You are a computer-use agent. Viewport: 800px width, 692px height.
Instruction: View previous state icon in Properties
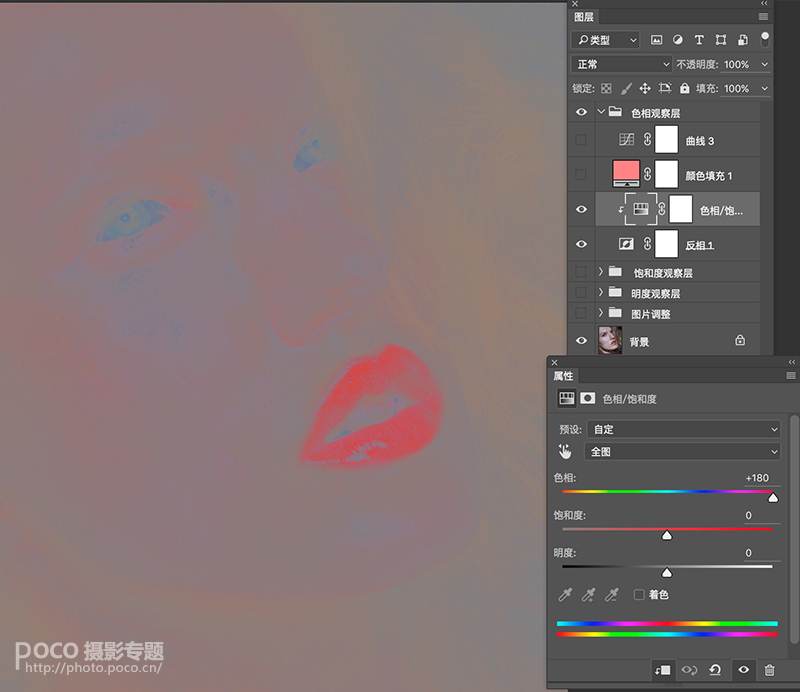689,670
